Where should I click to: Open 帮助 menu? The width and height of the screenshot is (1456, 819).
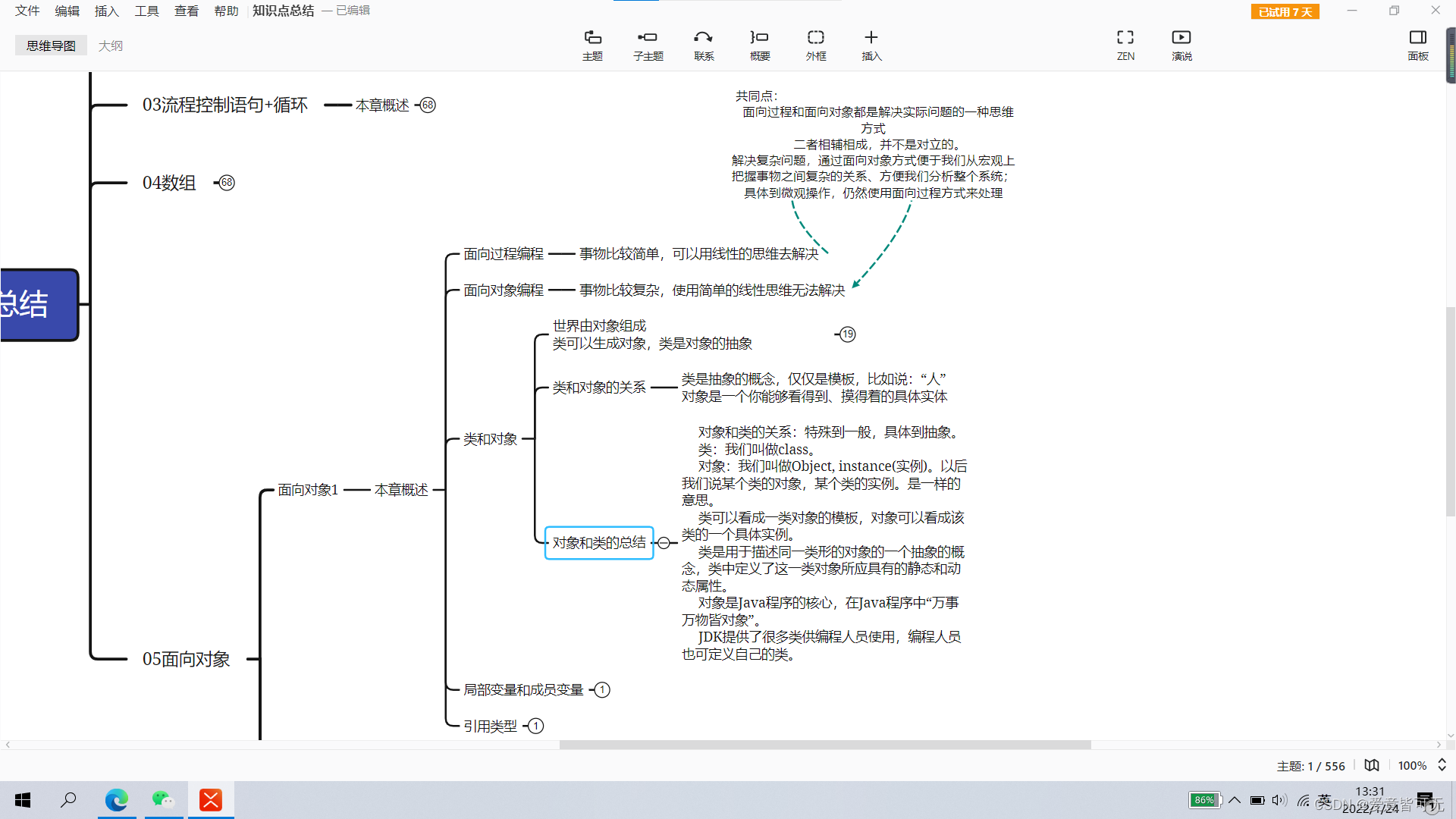pos(226,11)
